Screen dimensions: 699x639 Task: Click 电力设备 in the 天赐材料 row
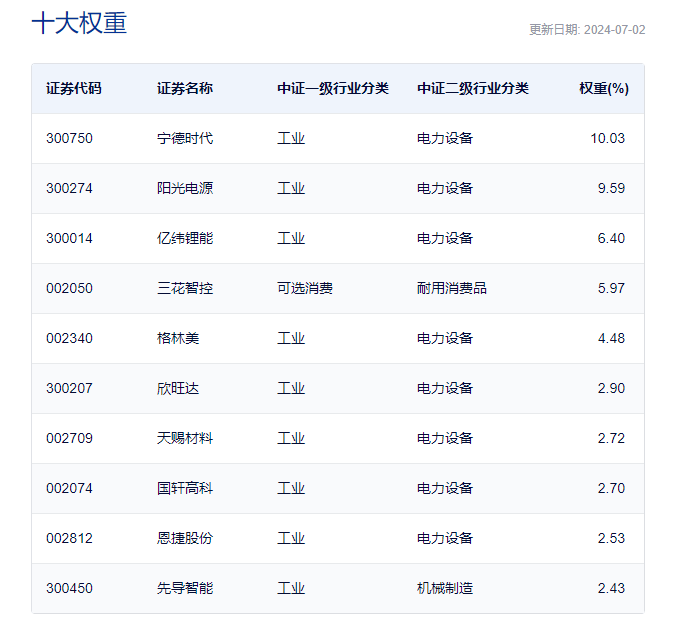(x=445, y=438)
